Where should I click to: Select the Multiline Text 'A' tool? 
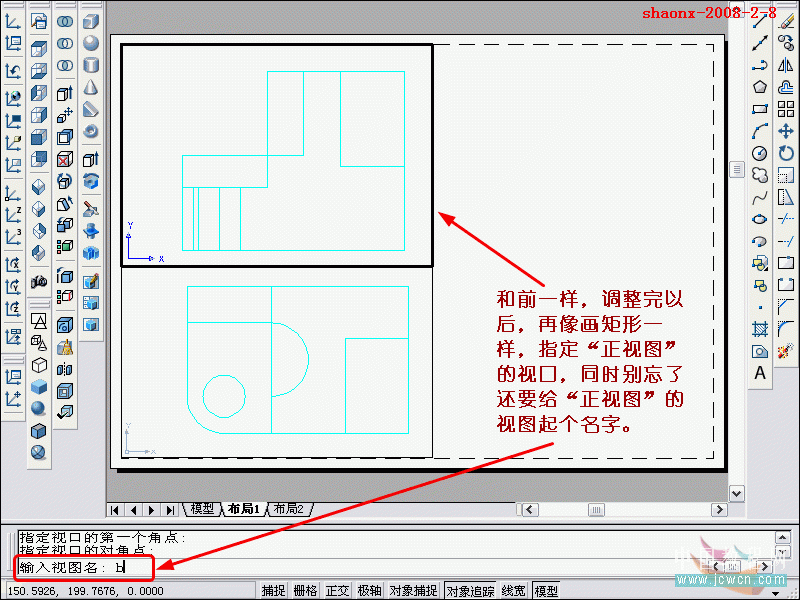point(760,373)
